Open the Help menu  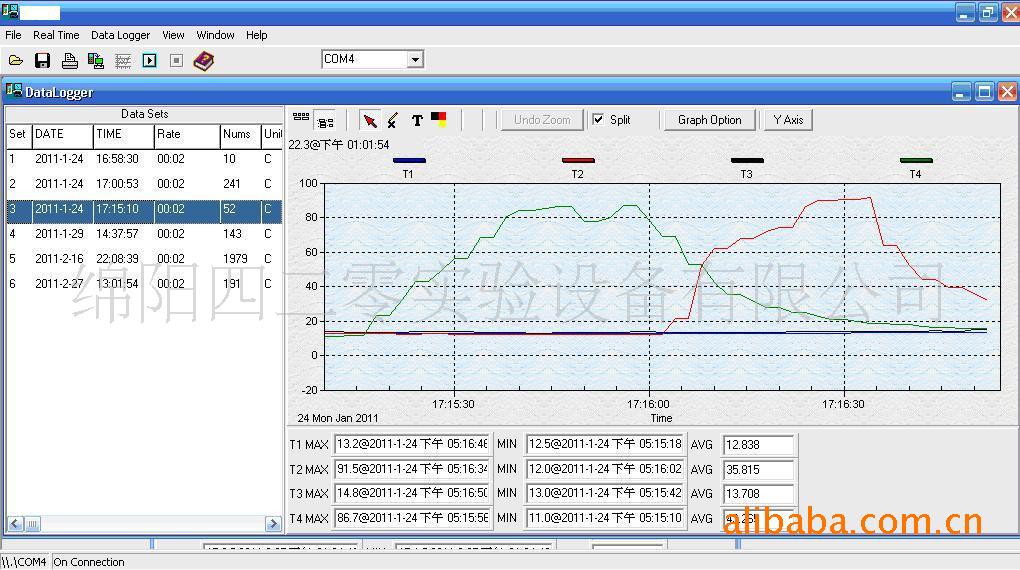pos(256,35)
